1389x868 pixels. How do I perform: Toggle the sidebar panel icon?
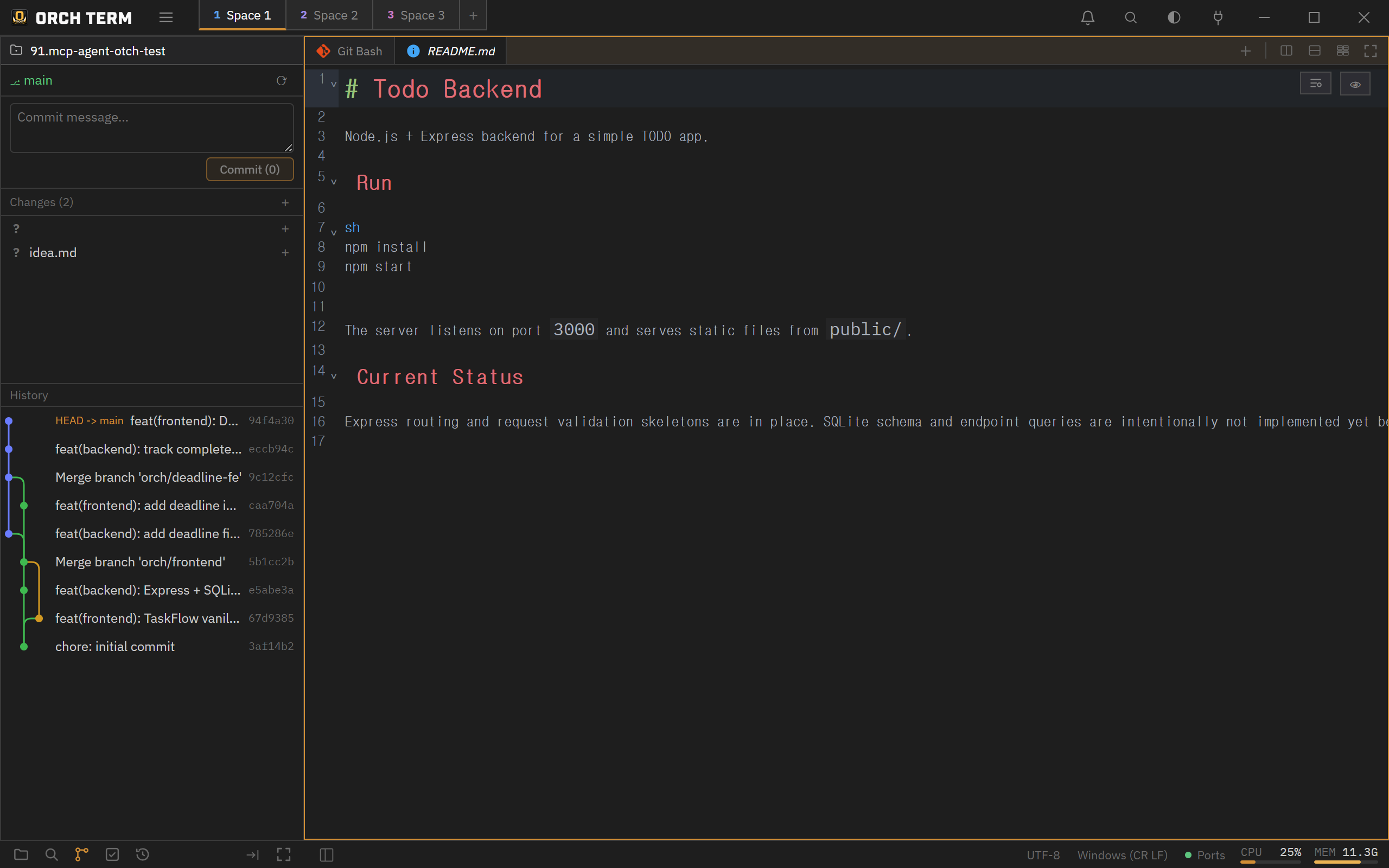coord(327,855)
